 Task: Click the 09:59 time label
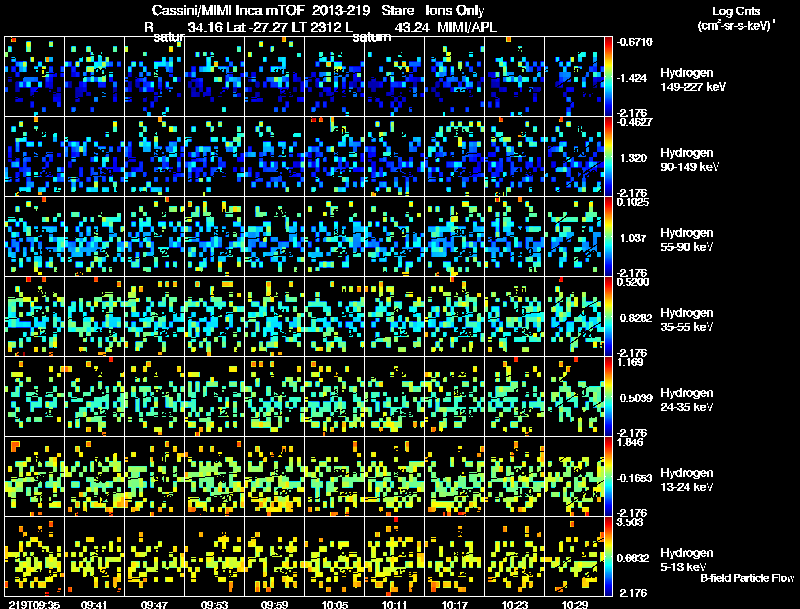point(274,604)
